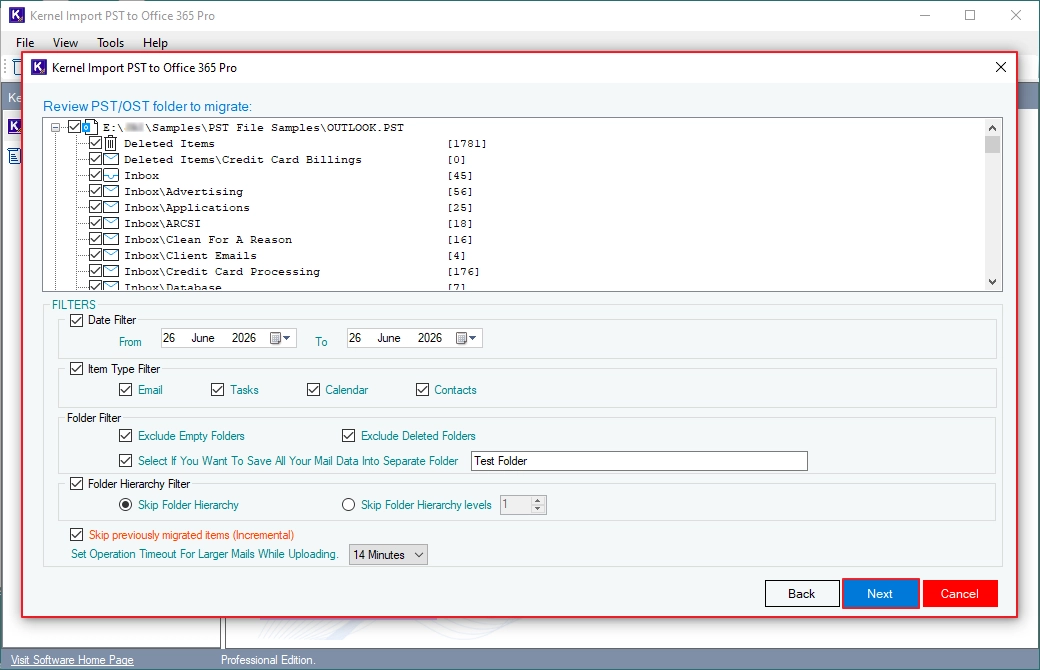Open the Help menu

point(155,42)
